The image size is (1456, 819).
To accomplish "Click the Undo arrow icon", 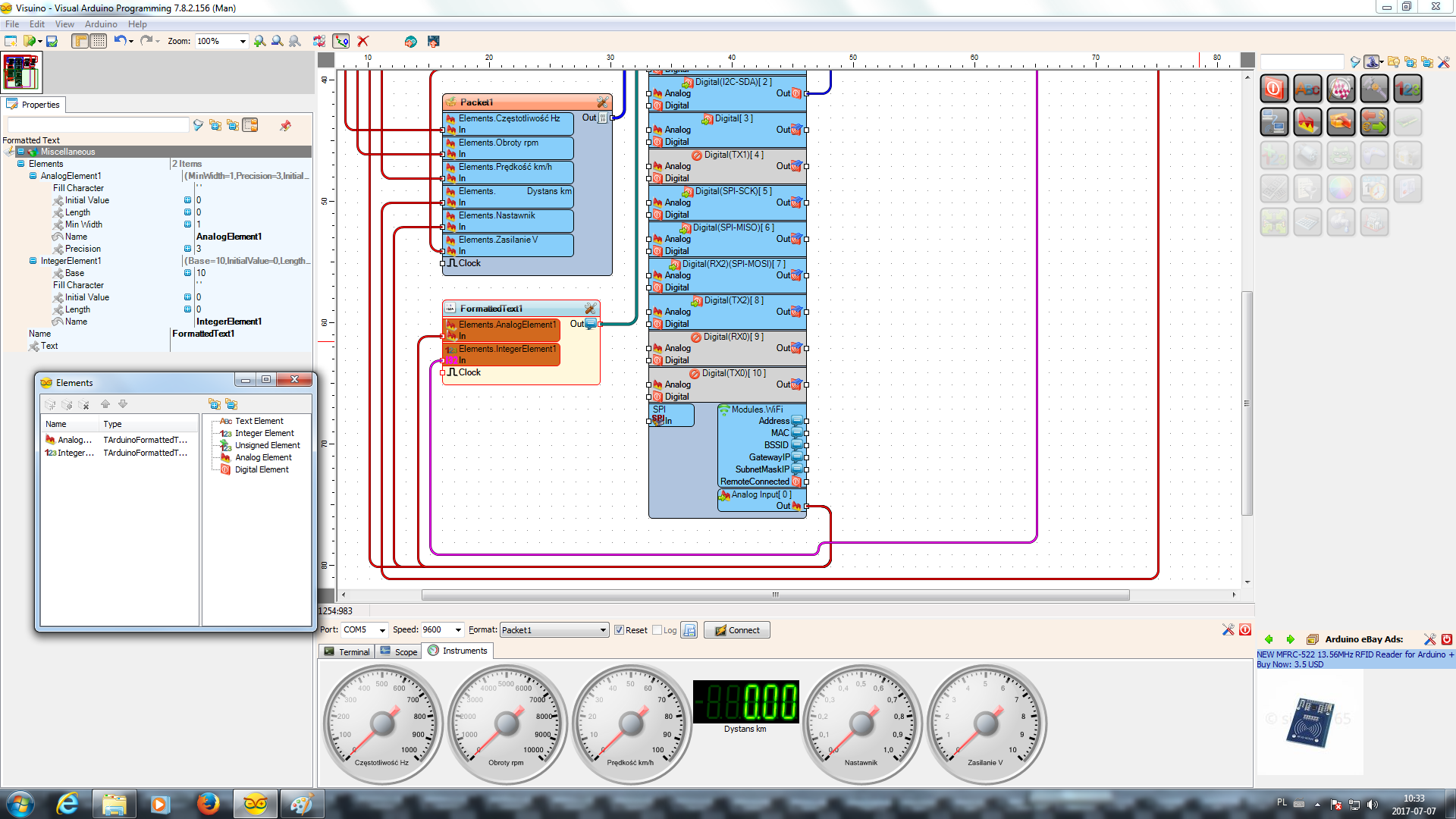I will pyautogui.click(x=120, y=41).
